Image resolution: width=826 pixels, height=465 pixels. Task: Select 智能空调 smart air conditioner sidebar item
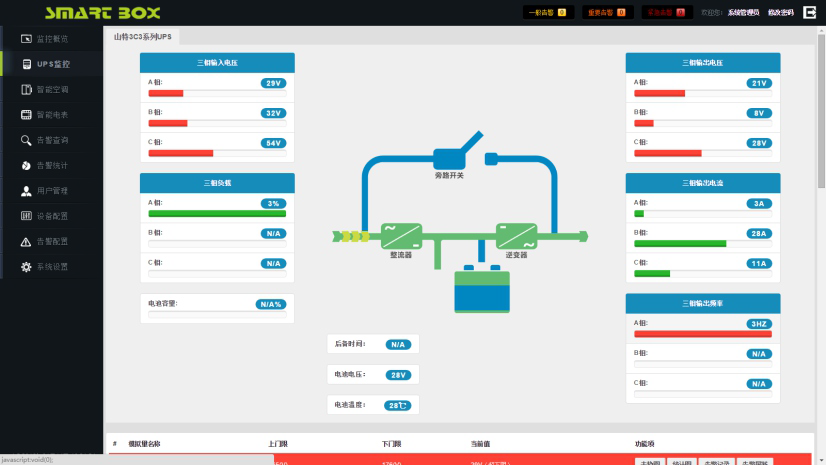[52, 89]
